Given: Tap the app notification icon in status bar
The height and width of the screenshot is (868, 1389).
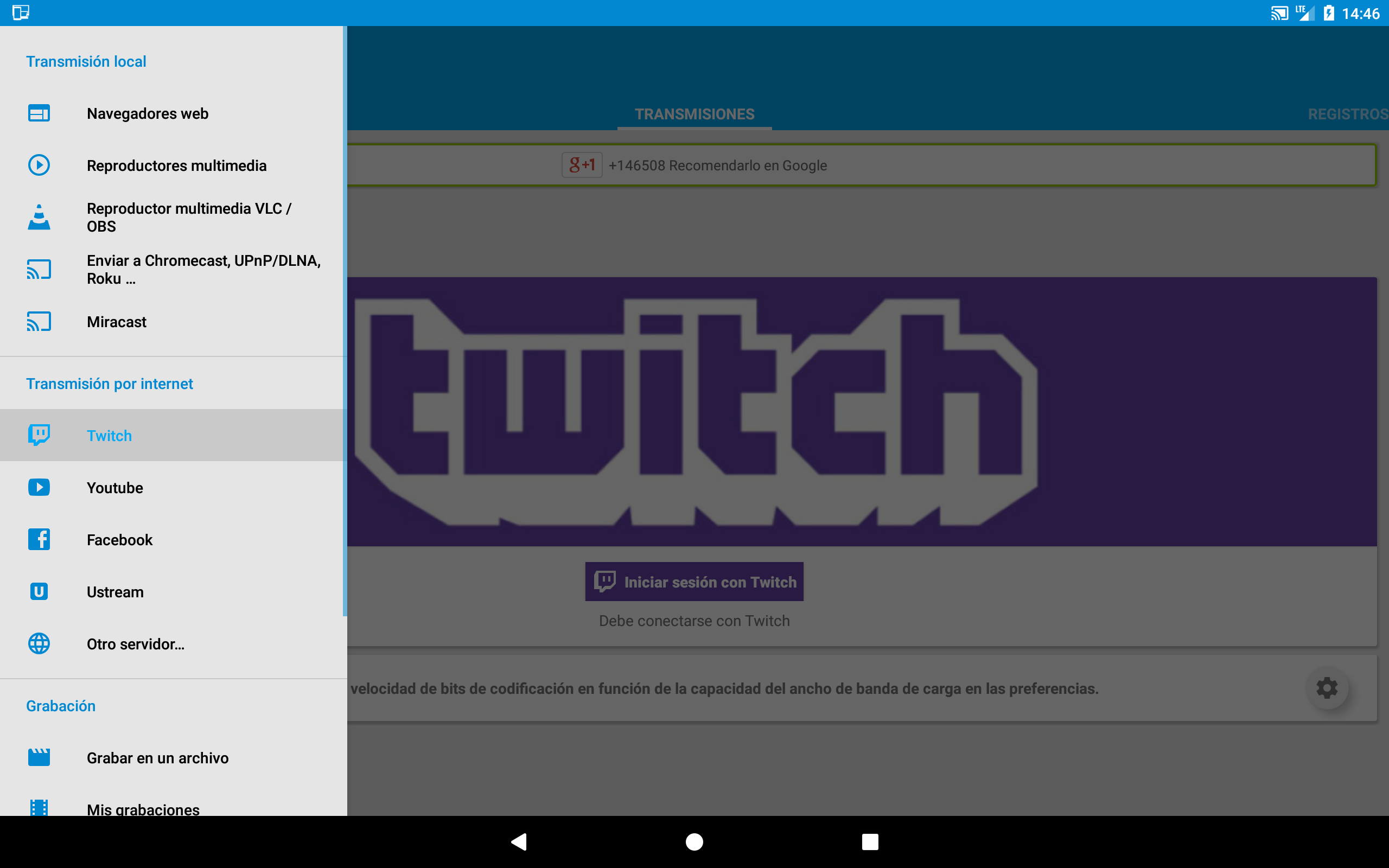Looking at the screenshot, I should click(21, 12).
